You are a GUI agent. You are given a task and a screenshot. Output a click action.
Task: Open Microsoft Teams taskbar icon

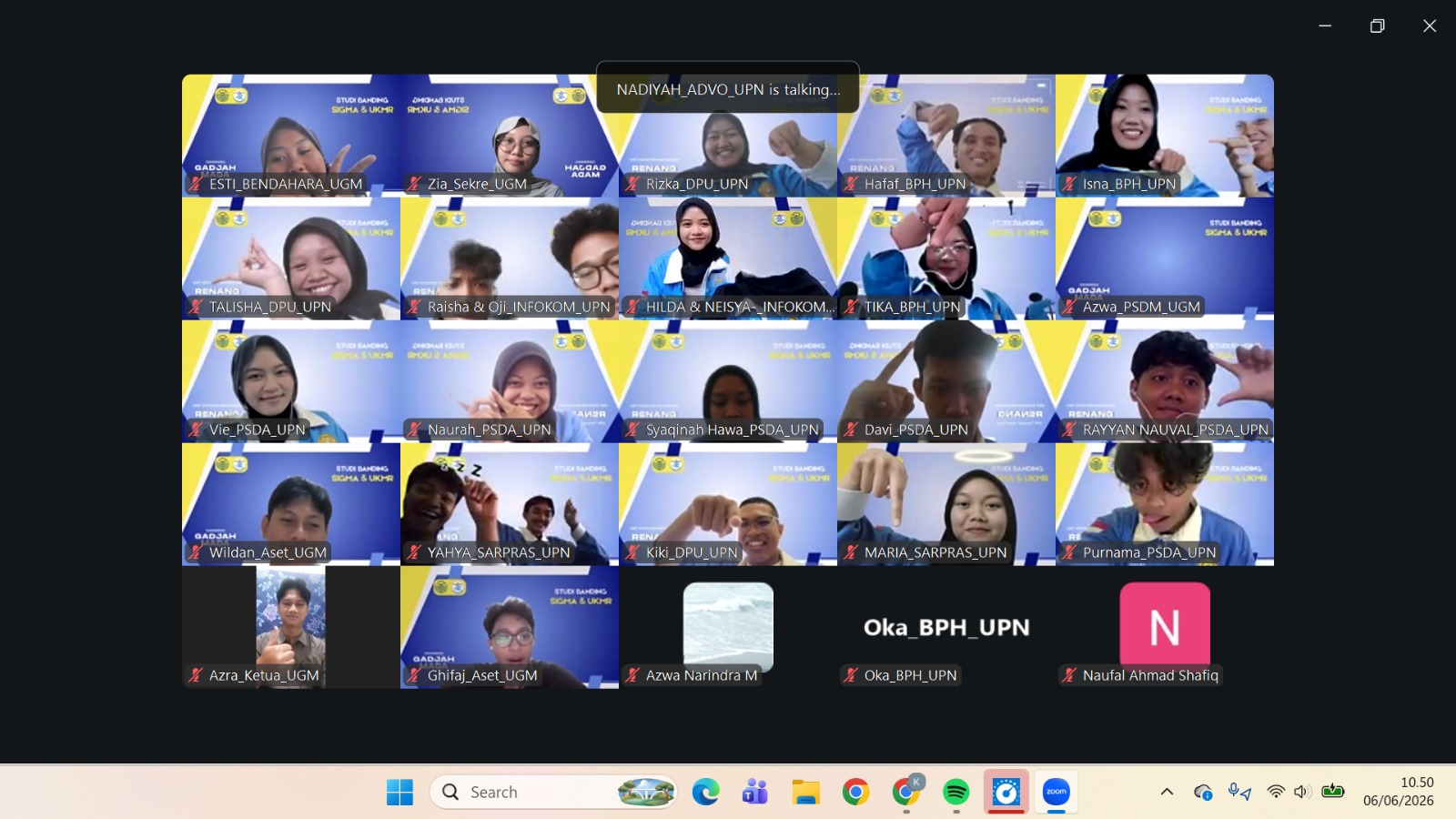(x=755, y=792)
